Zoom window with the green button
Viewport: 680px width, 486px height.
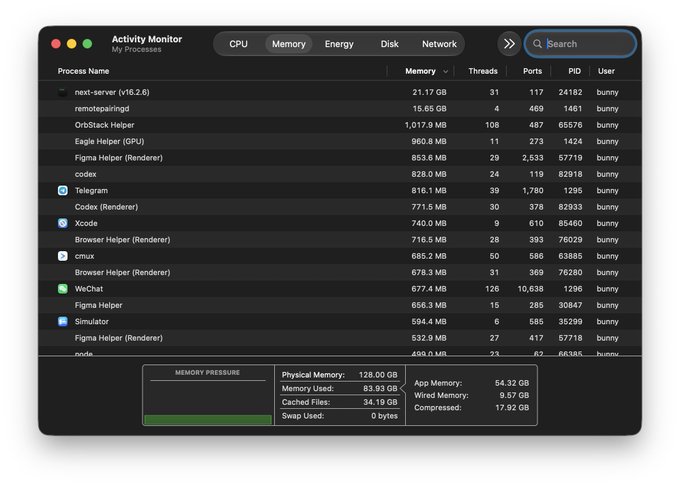tap(87, 44)
